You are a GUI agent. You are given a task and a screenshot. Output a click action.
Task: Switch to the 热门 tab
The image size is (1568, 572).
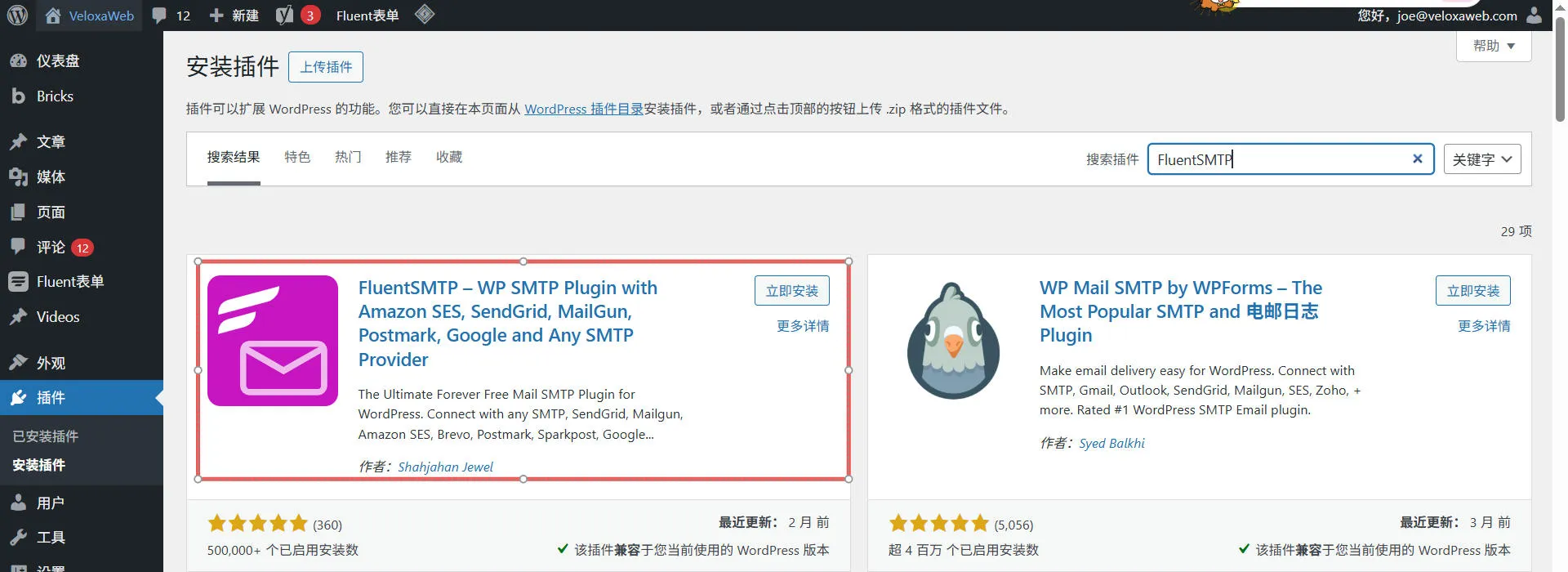click(x=348, y=157)
